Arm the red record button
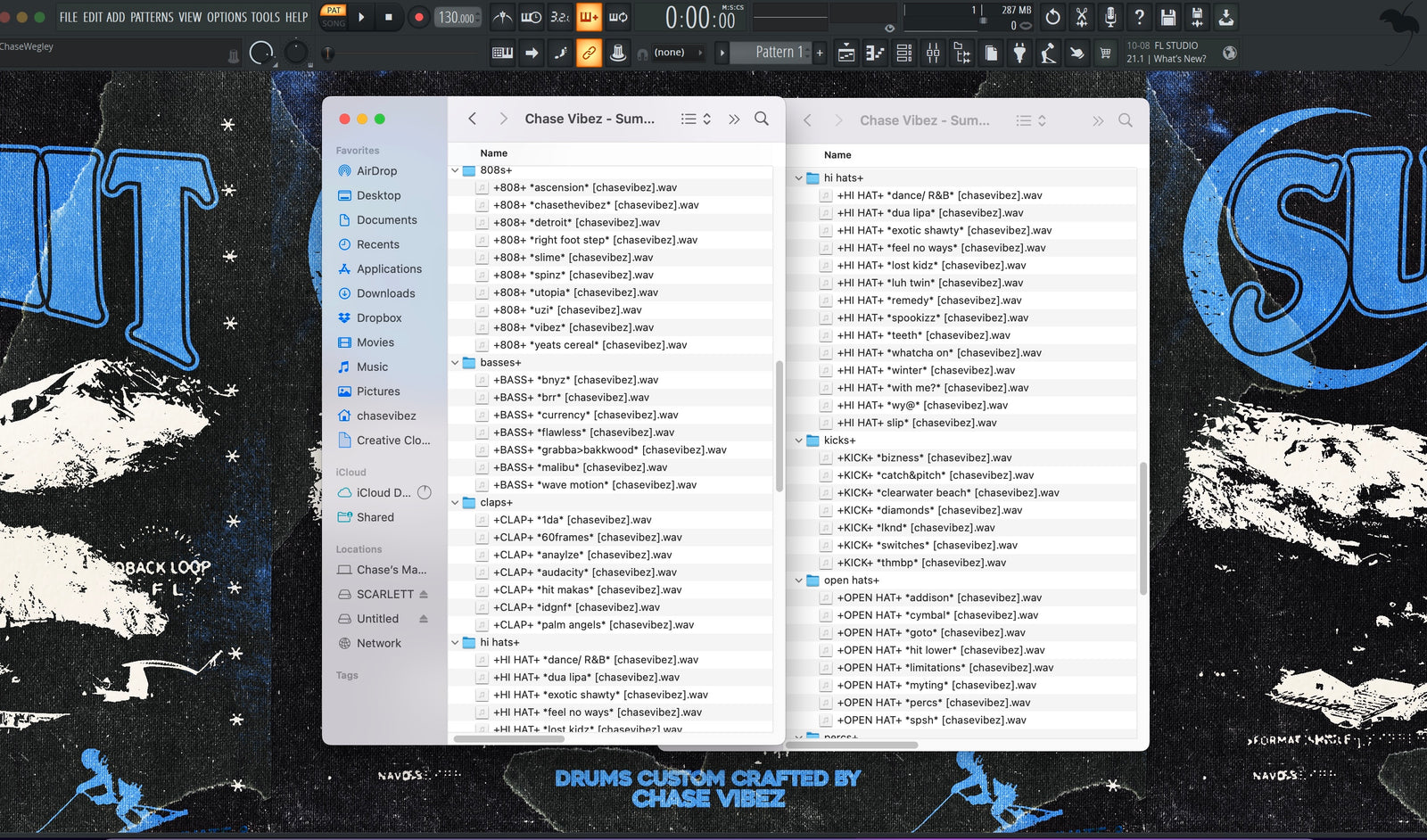This screenshot has height=840, width=1427. pos(418,17)
